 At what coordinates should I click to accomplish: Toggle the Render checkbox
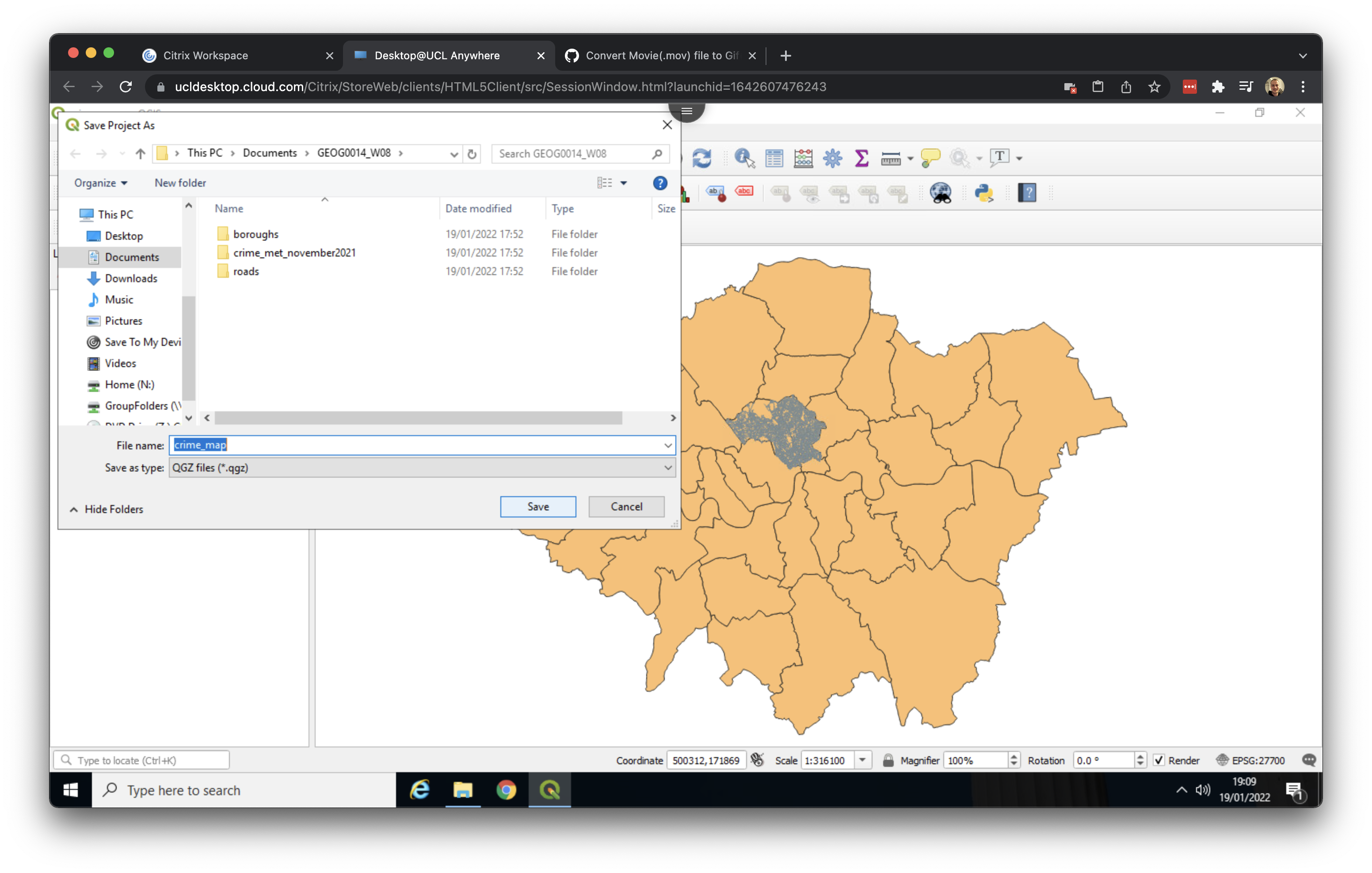[x=1160, y=760]
